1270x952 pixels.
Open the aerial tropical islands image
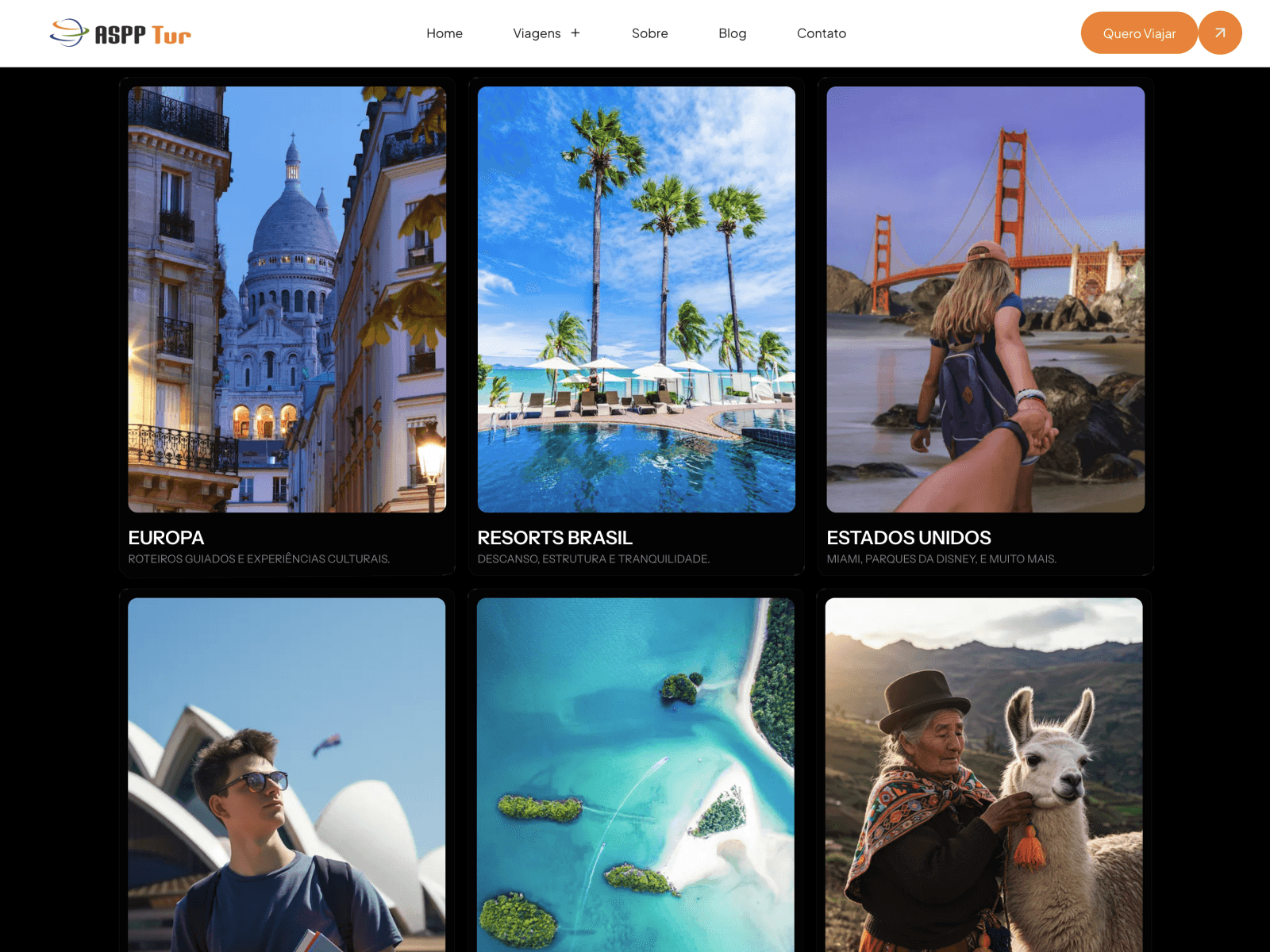click(636, 775)
